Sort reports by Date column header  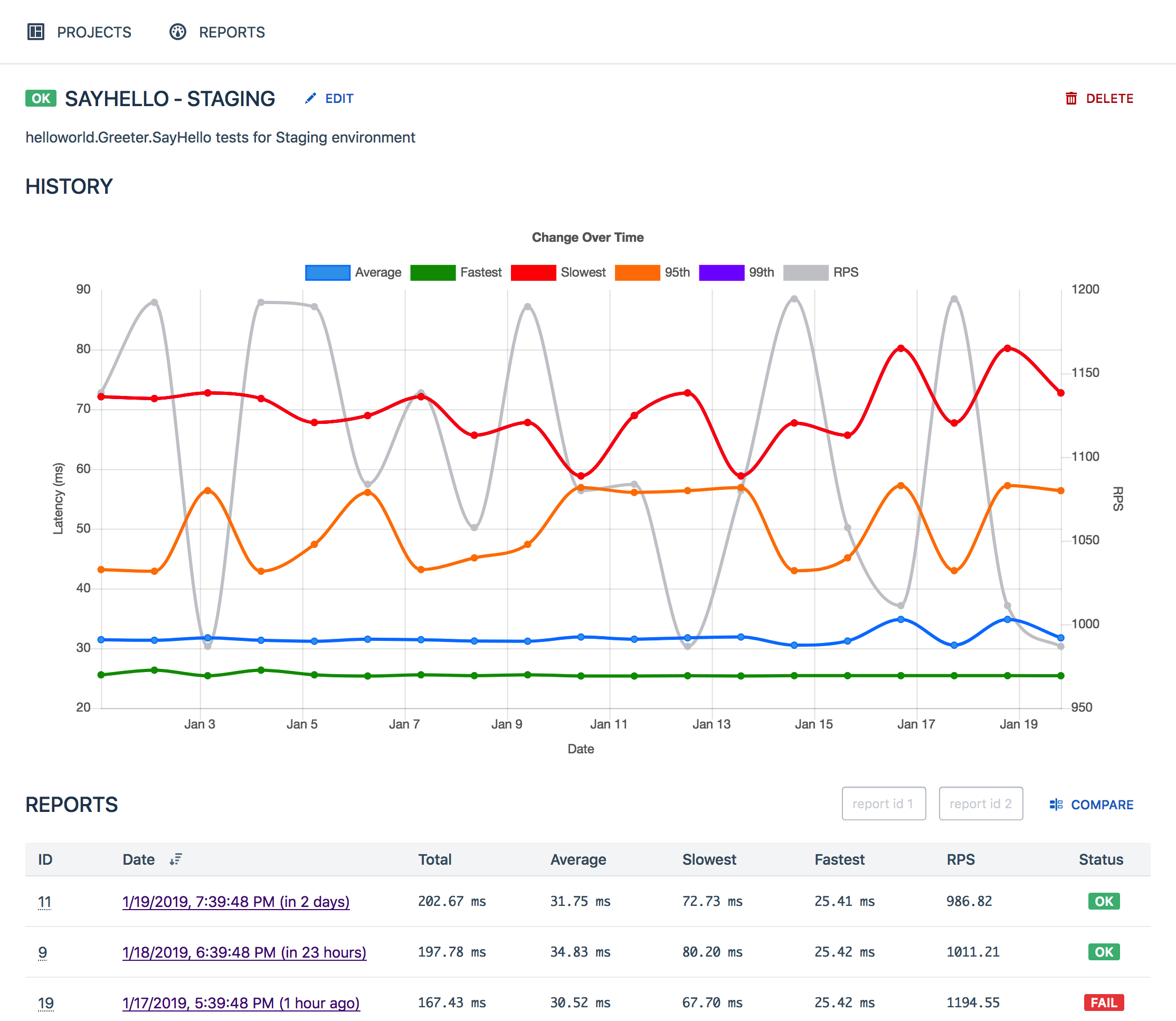[138, 859]
